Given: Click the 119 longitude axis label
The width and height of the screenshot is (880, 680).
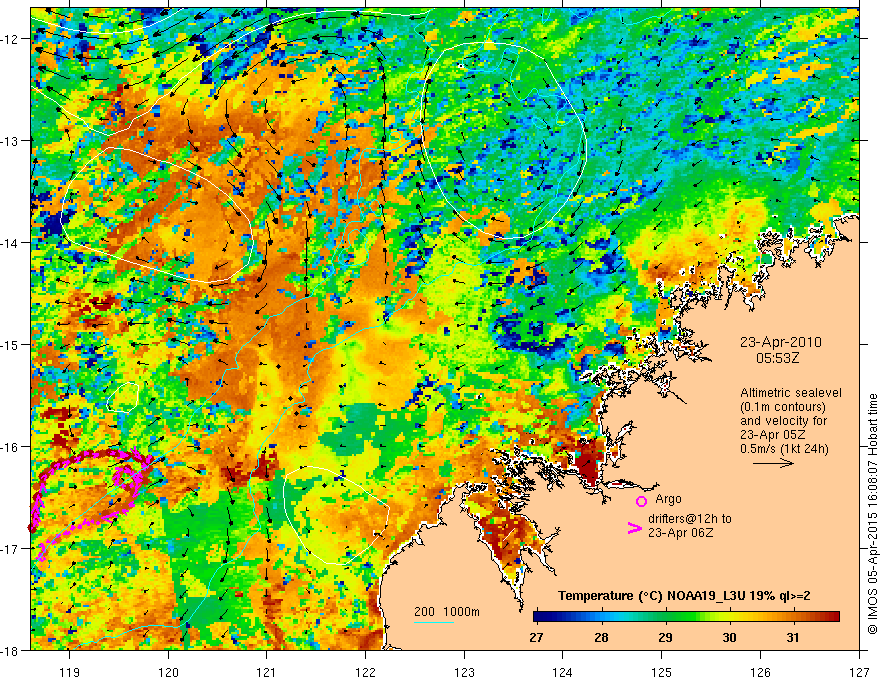Looking at the screenshot, I should pyautogui.click(x=69, y=673).
